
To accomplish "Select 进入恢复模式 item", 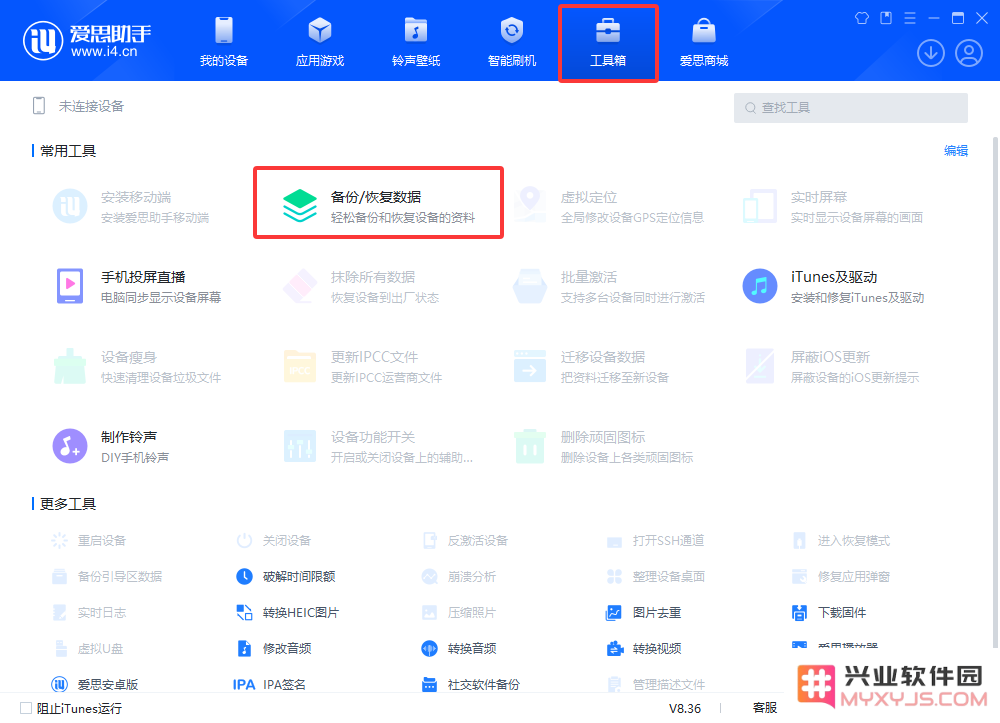I will [x=841, y=541].
